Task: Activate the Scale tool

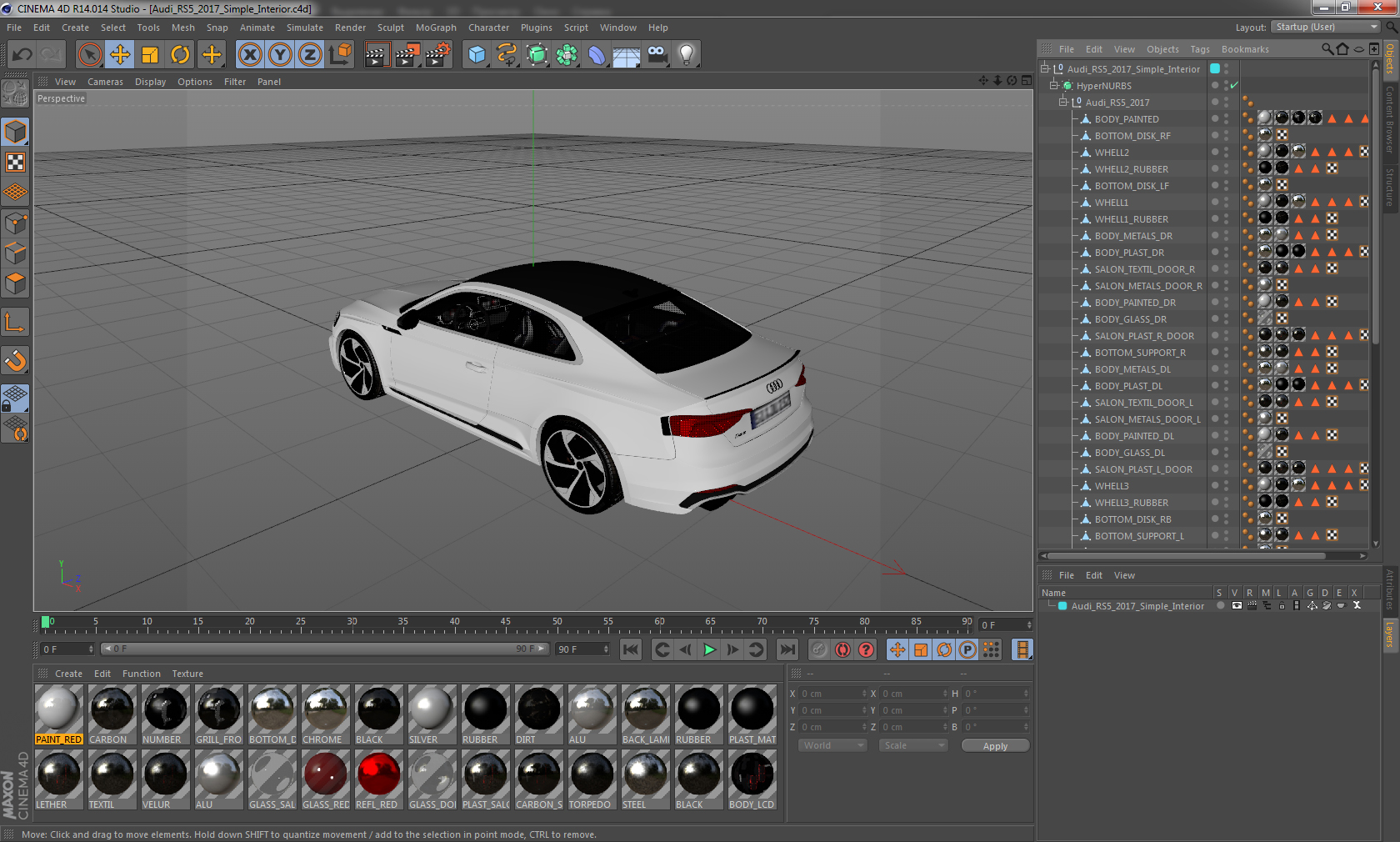Action: click(150, 55)
